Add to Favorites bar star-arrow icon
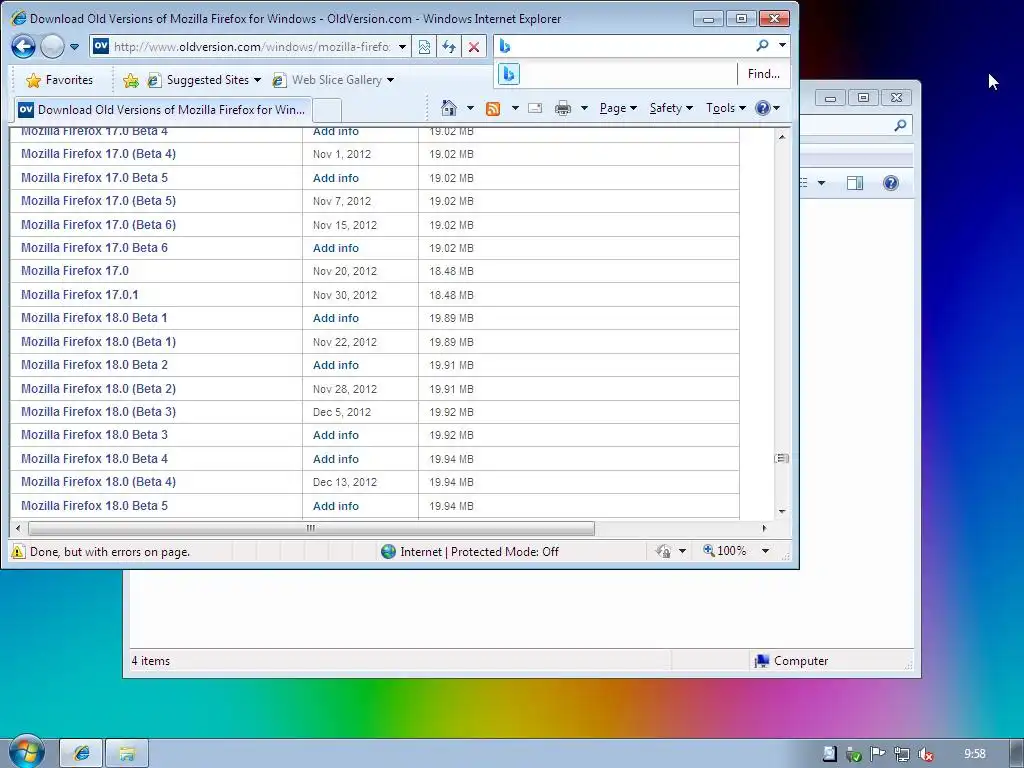 [131, 80]
